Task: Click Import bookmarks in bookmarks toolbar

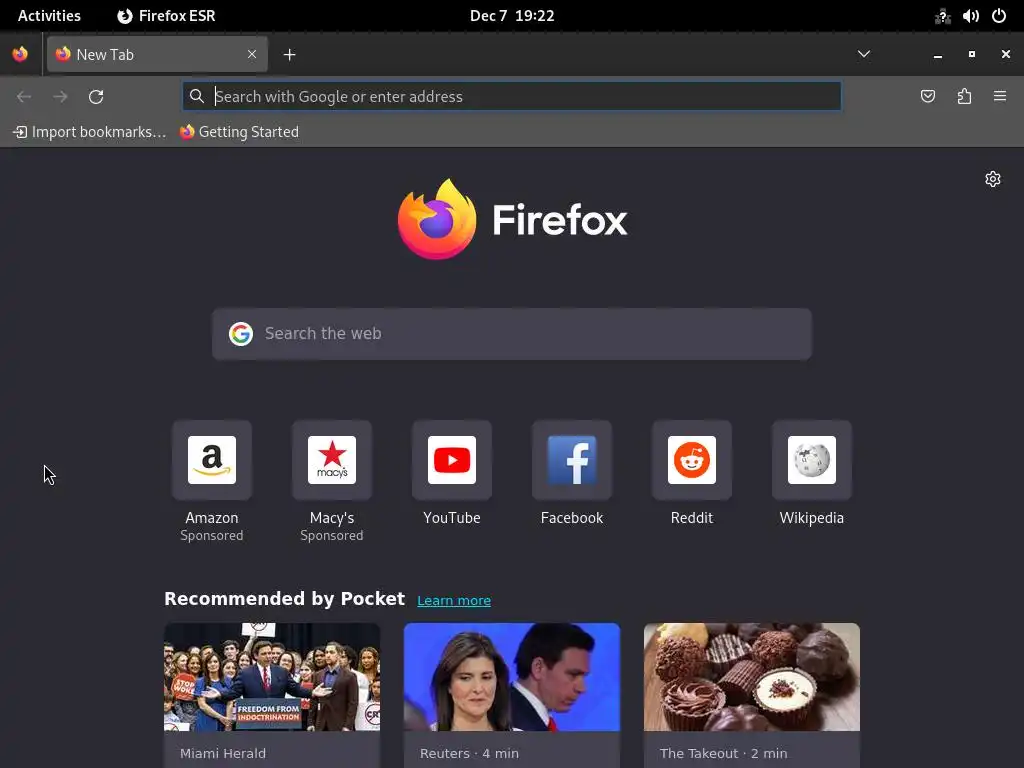Action: point(89,132)
